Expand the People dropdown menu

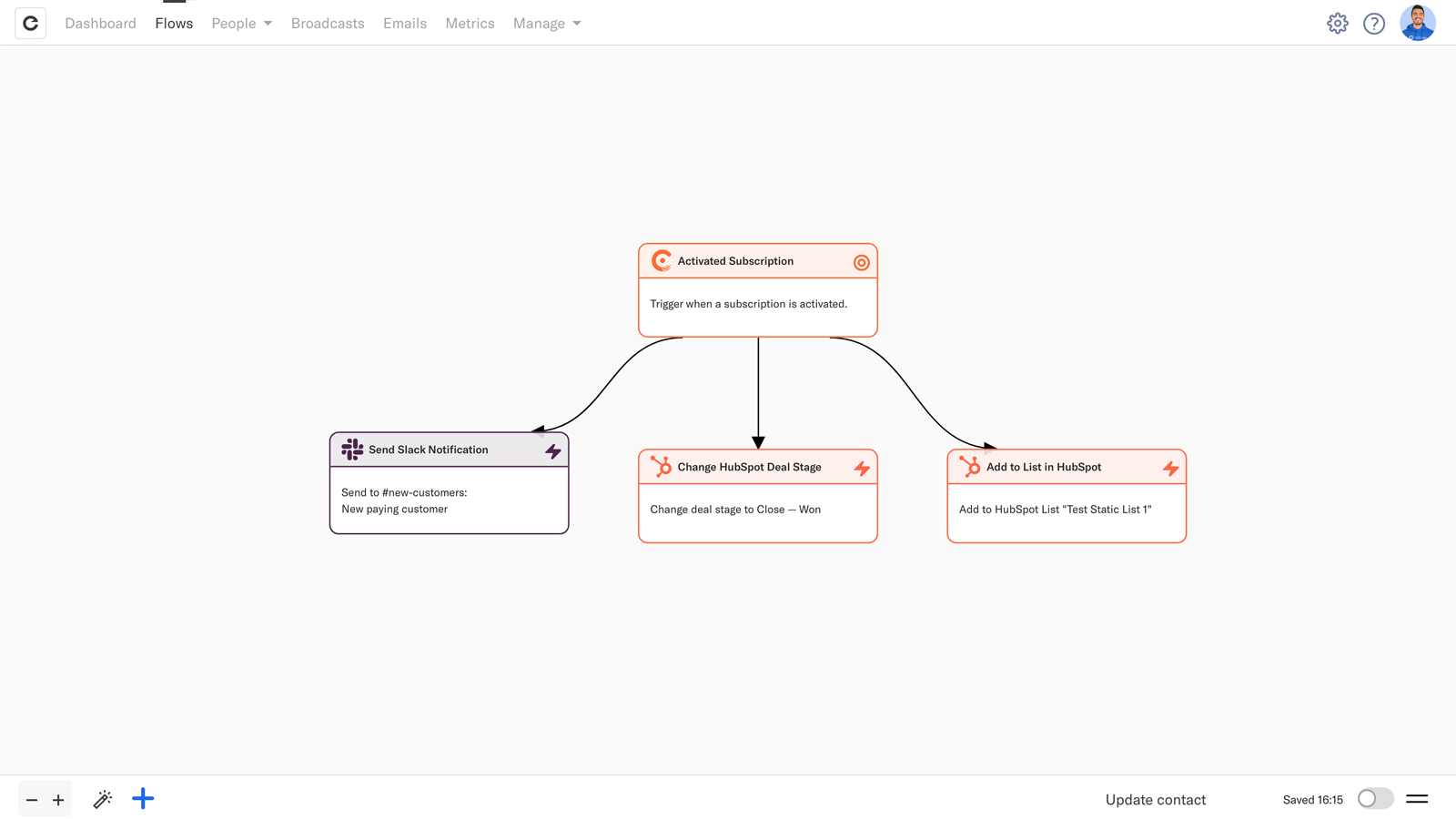pos(241,24)
